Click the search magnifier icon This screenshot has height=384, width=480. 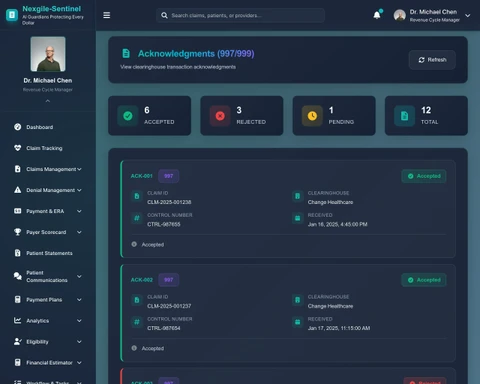click(164, 15)
